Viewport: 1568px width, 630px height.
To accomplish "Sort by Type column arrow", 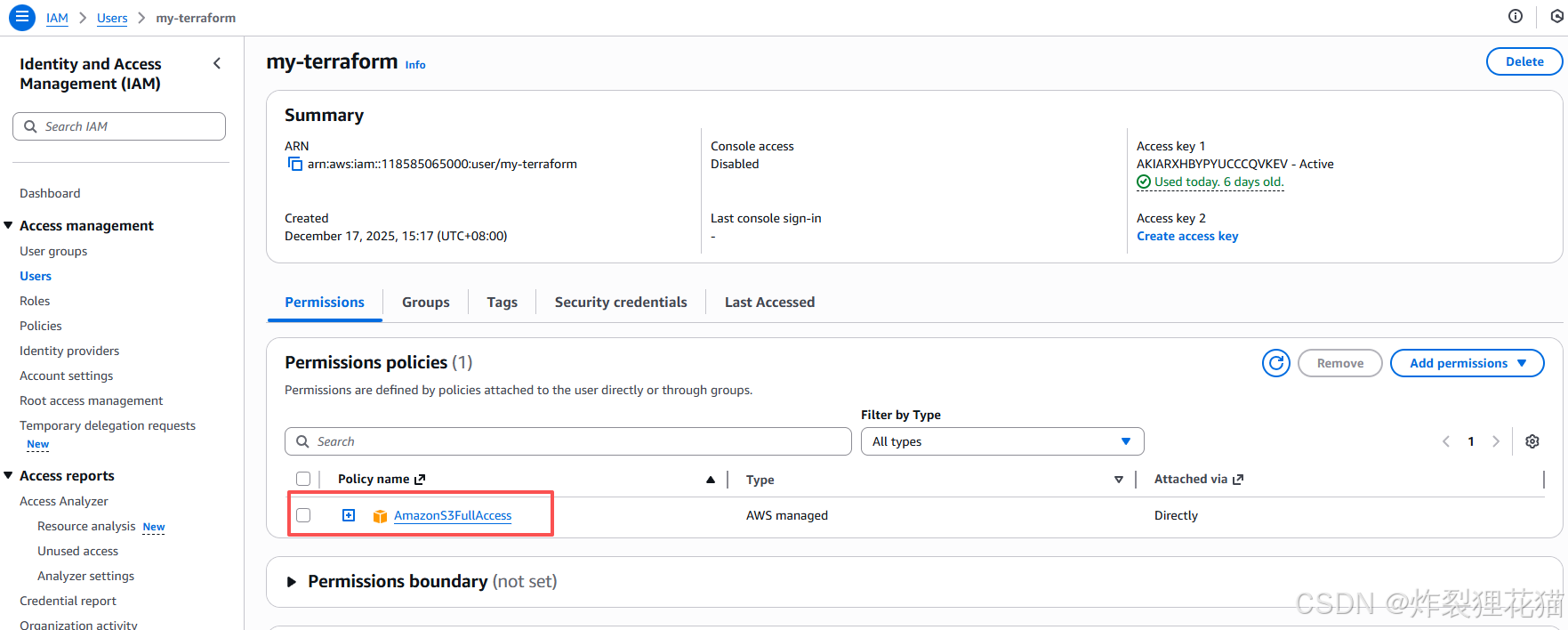I will coord(1119,480).
